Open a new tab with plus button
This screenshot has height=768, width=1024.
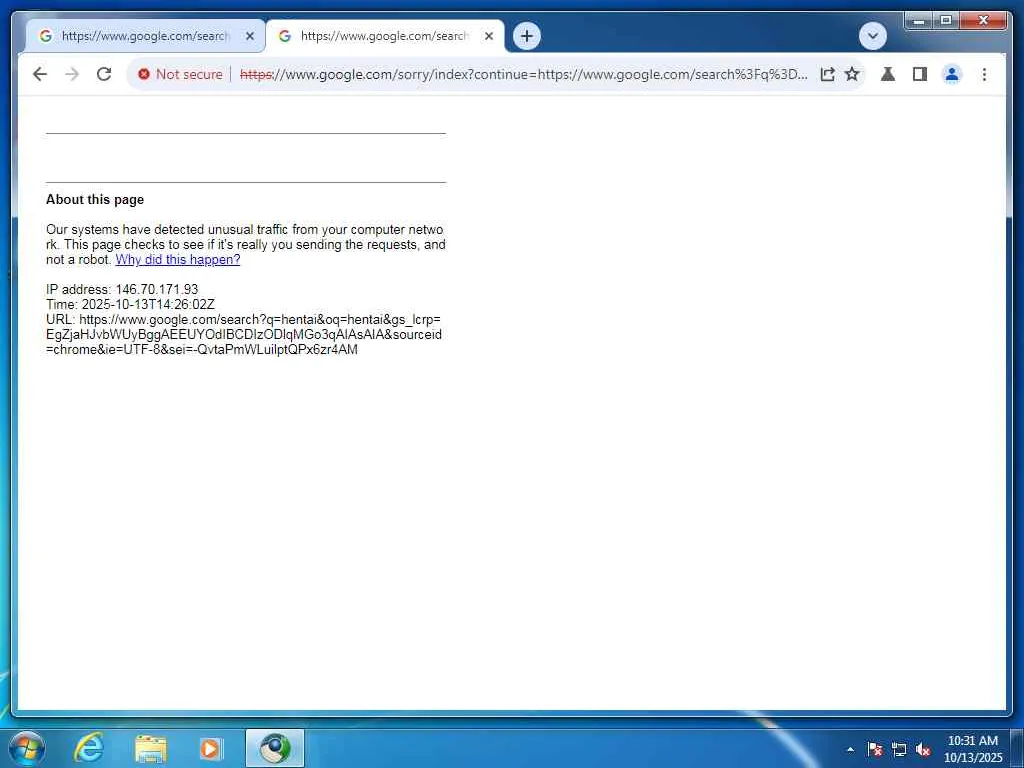(527, 36)
